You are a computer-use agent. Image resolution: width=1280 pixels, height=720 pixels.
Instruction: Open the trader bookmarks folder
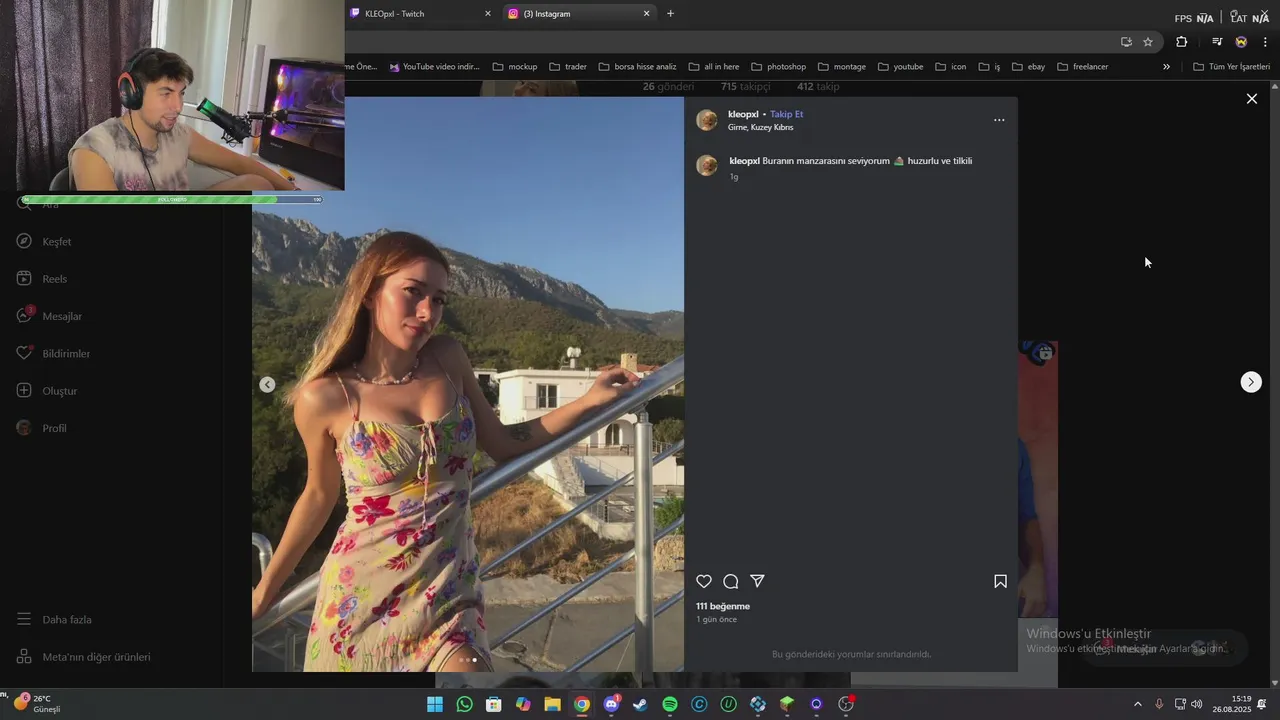pos(568,67)
